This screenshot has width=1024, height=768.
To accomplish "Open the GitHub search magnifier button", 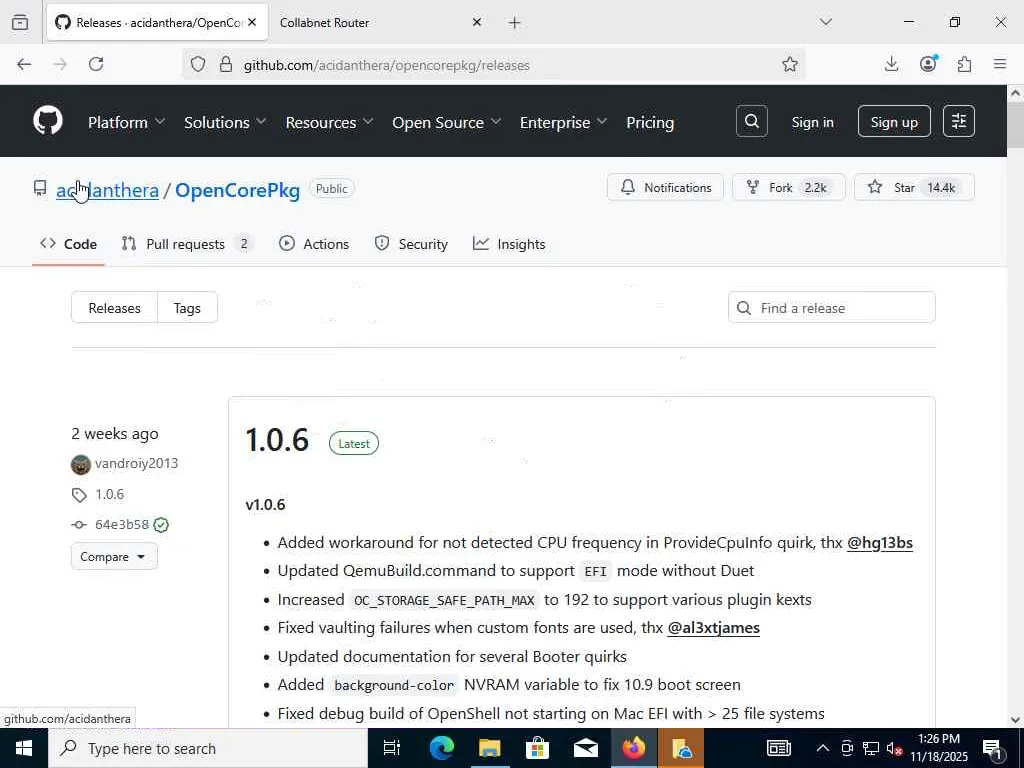I will pyautogui.click(x=752, y=121).
